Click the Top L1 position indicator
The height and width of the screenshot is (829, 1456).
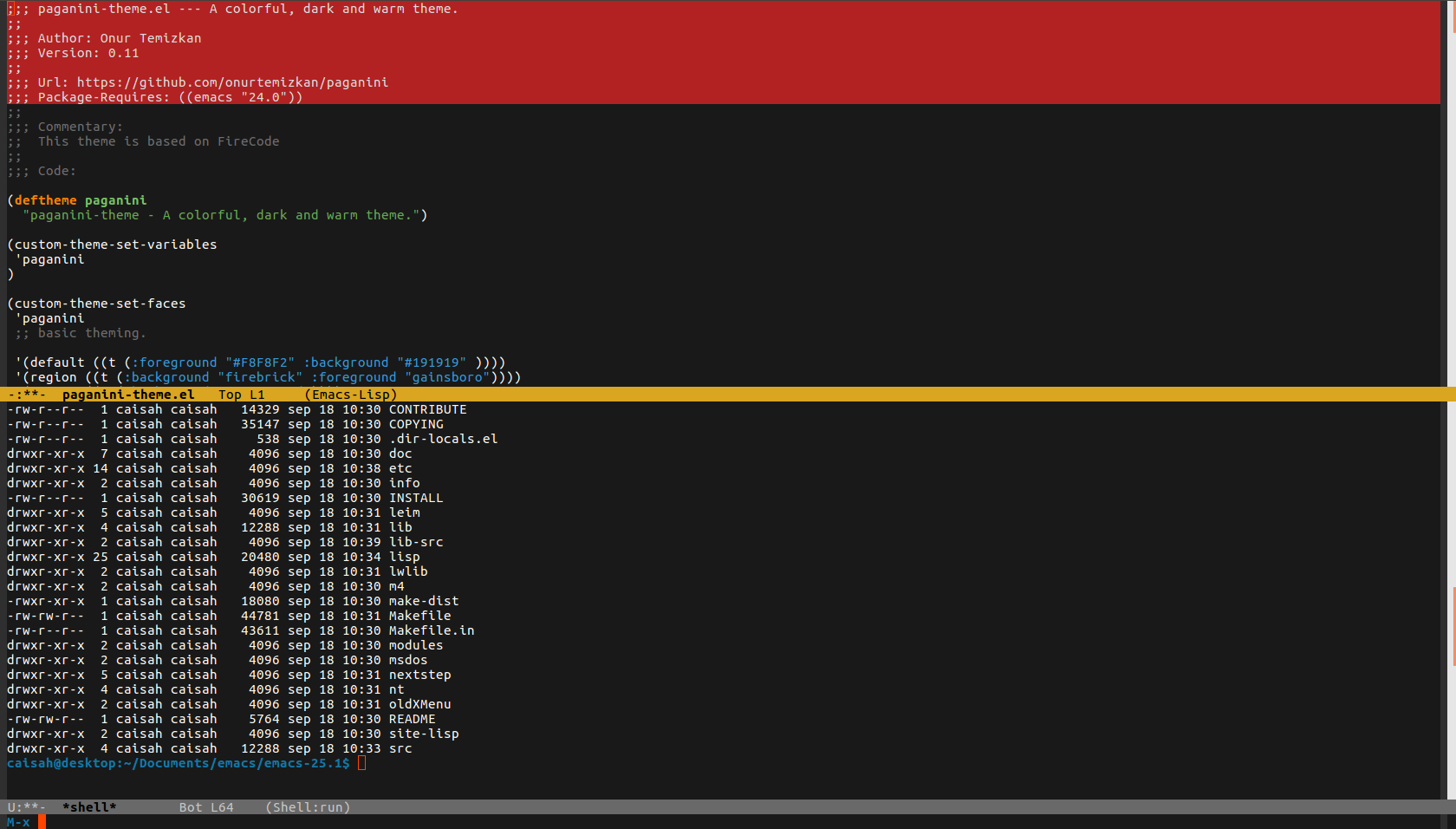[242, 395]
